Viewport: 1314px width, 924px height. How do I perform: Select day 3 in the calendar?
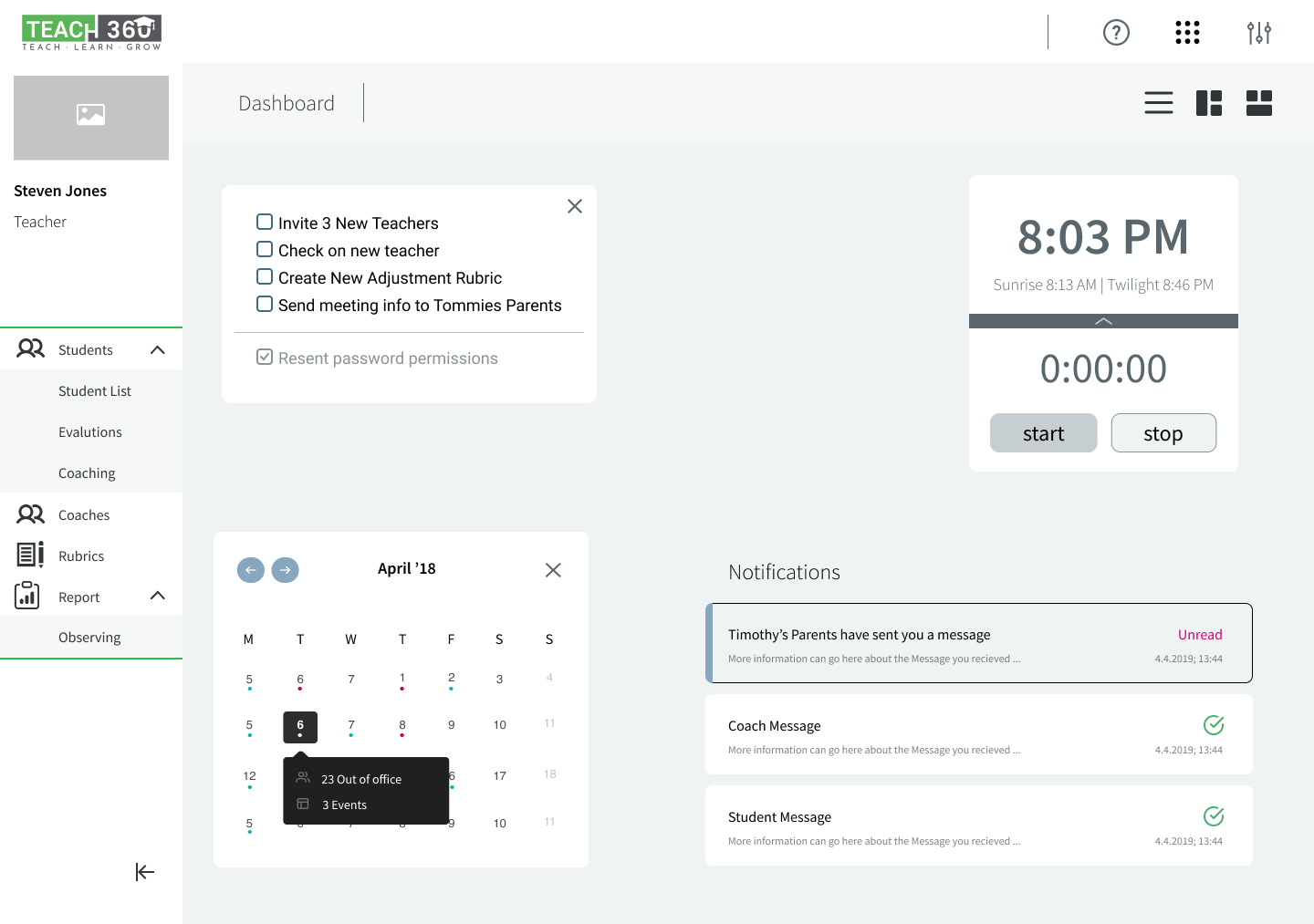coord(499,679)
